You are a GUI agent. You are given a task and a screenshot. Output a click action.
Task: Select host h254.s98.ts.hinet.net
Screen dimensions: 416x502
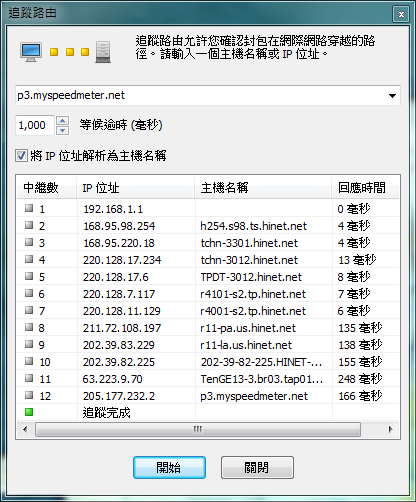(x=253, y=226)
